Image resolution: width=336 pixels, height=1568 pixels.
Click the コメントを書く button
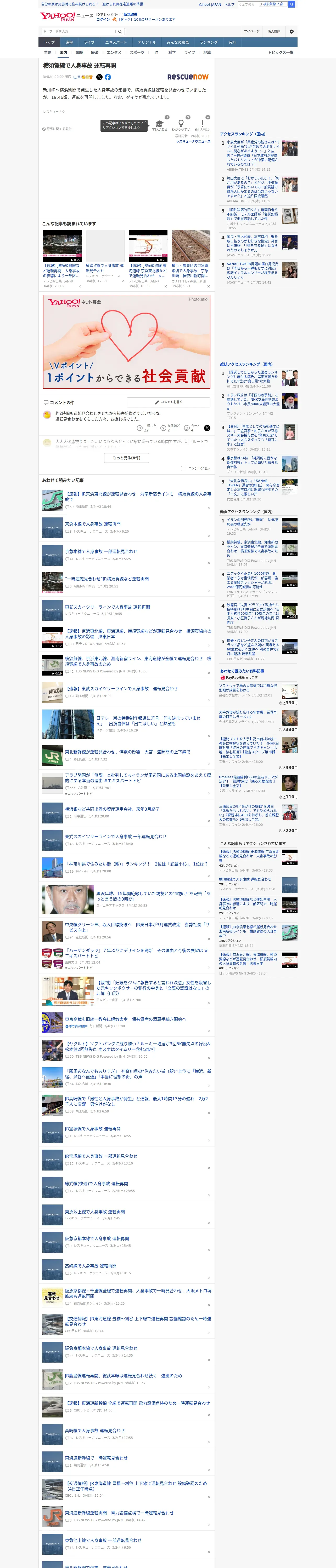[169, 402]
